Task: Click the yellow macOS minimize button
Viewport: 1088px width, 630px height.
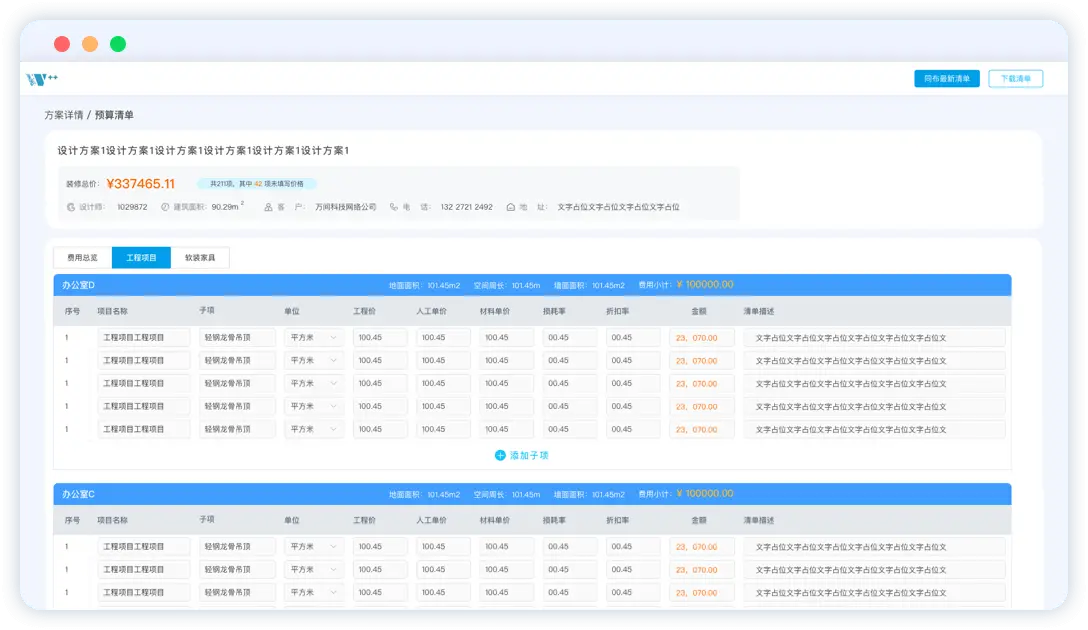Action: pyautogui.click(x=90, y=44)
